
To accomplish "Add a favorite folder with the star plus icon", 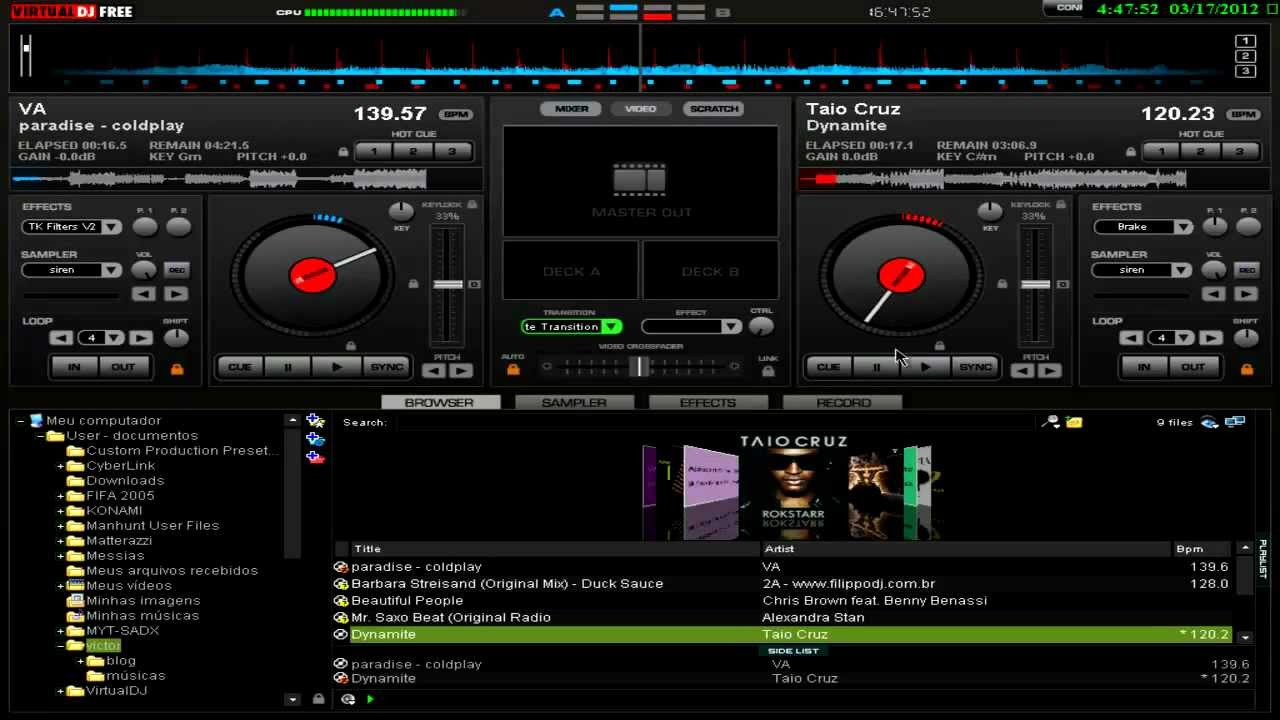I will tap(315, 421).
